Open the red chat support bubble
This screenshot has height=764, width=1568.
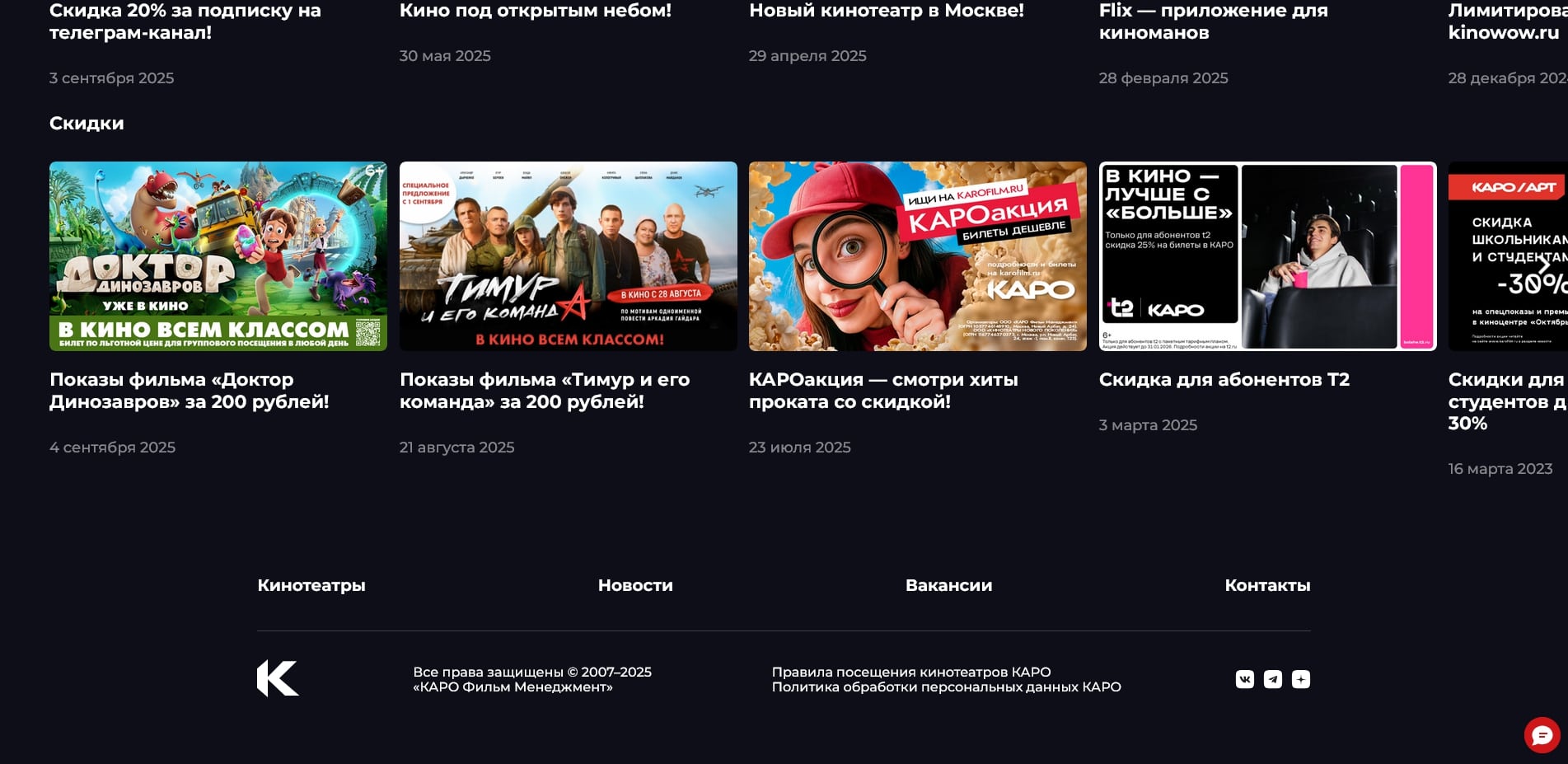tap(1542, 735)
